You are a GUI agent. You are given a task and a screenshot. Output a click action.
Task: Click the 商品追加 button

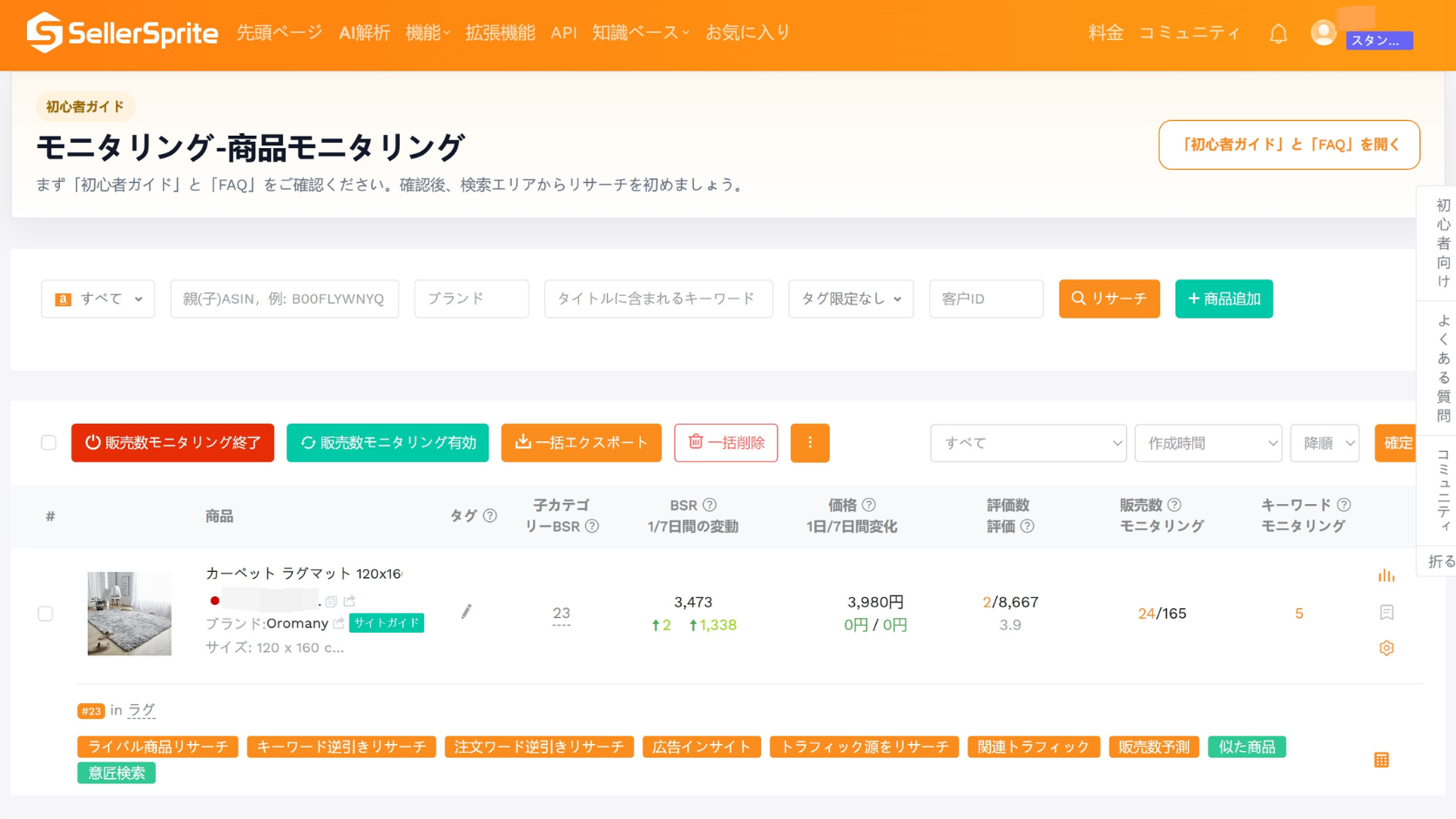point(1223,299)
